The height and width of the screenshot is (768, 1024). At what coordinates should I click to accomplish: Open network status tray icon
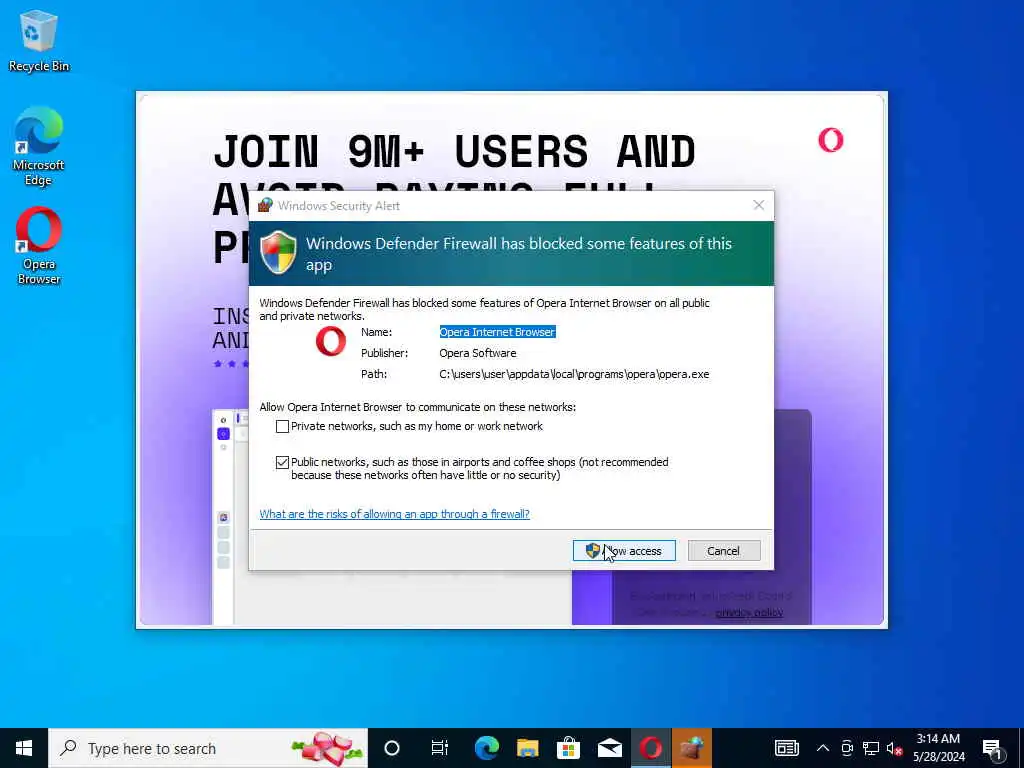click(871, 748)
